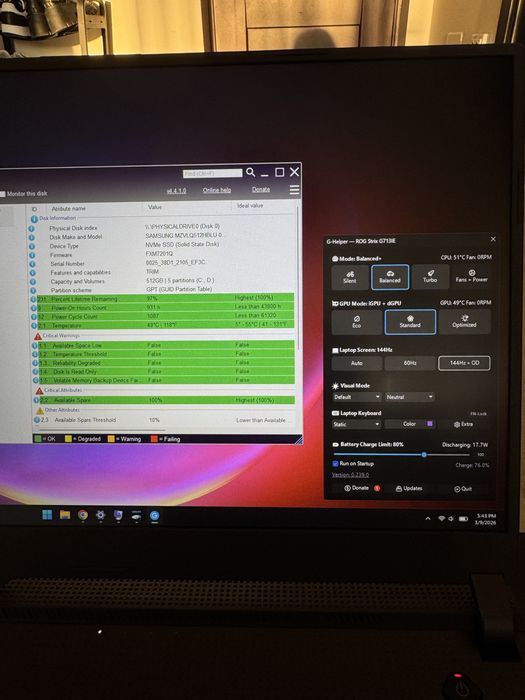Click info icon for Physical Disk index
Viewport: 525px width, 700px height.
tap(31, 229)
